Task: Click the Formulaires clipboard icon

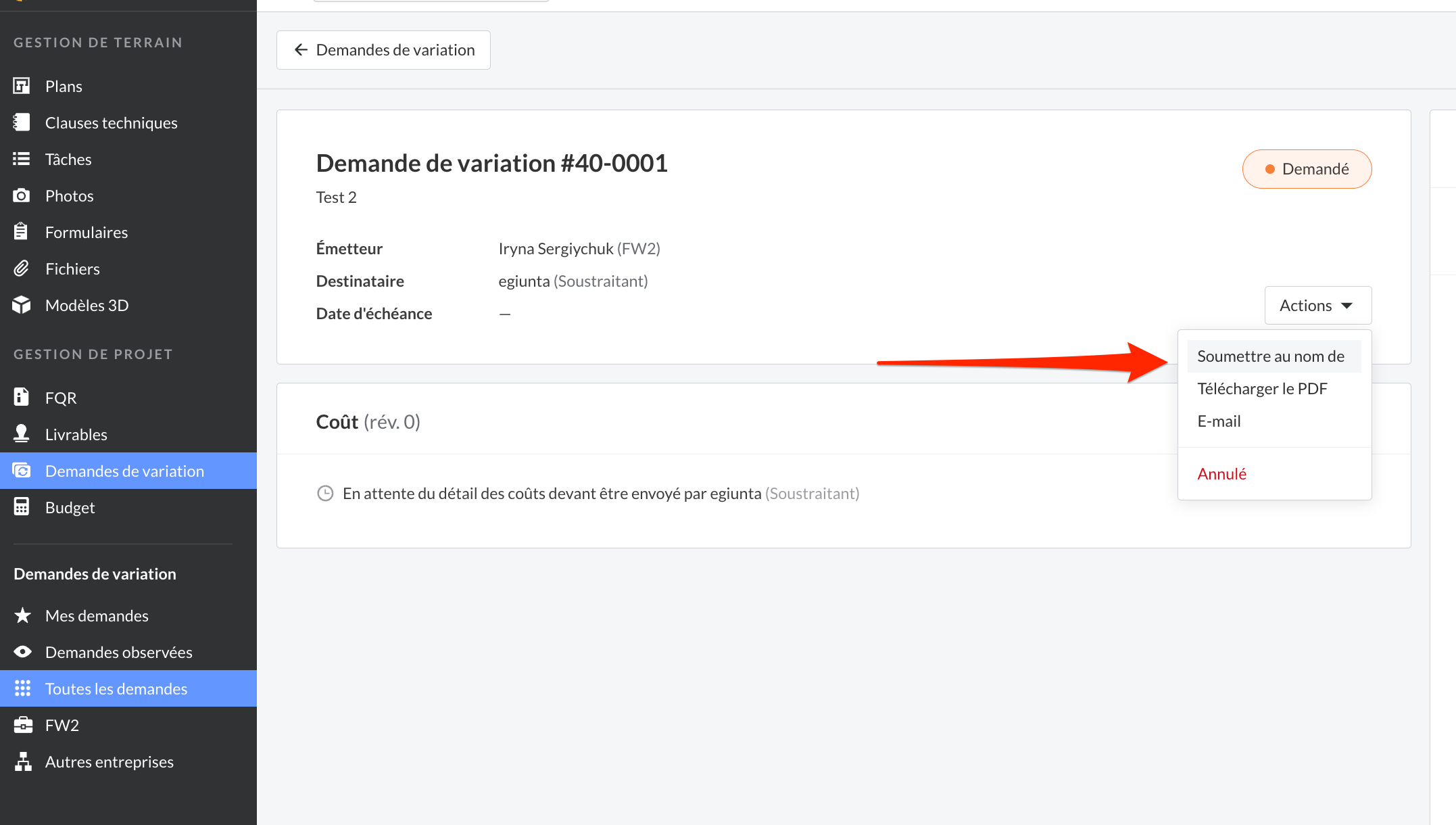Action: 22,232
